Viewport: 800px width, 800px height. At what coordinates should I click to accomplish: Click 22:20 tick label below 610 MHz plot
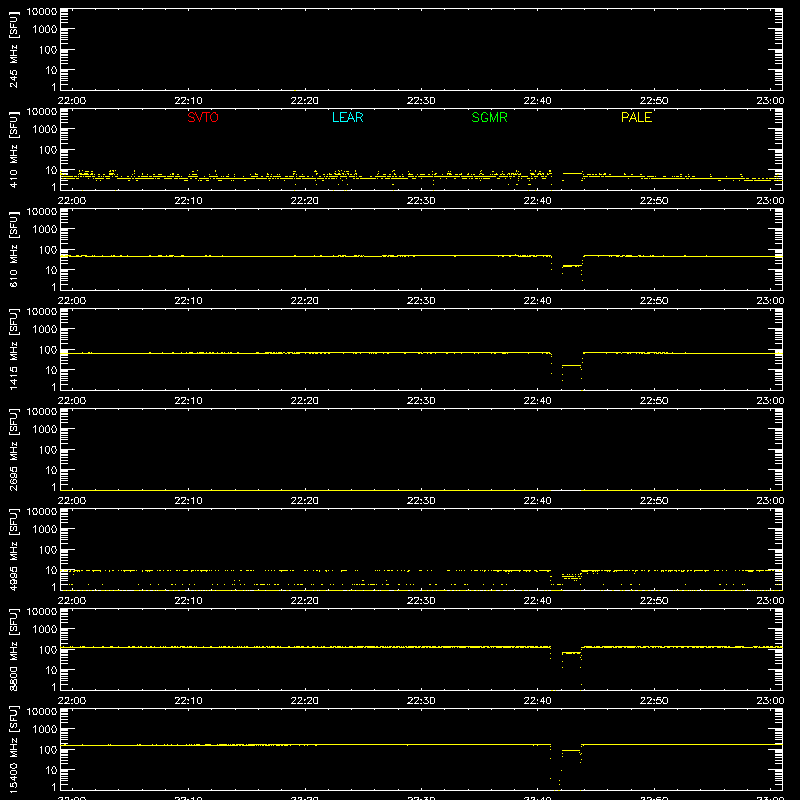pyautogui.click(x=305, y=301)
